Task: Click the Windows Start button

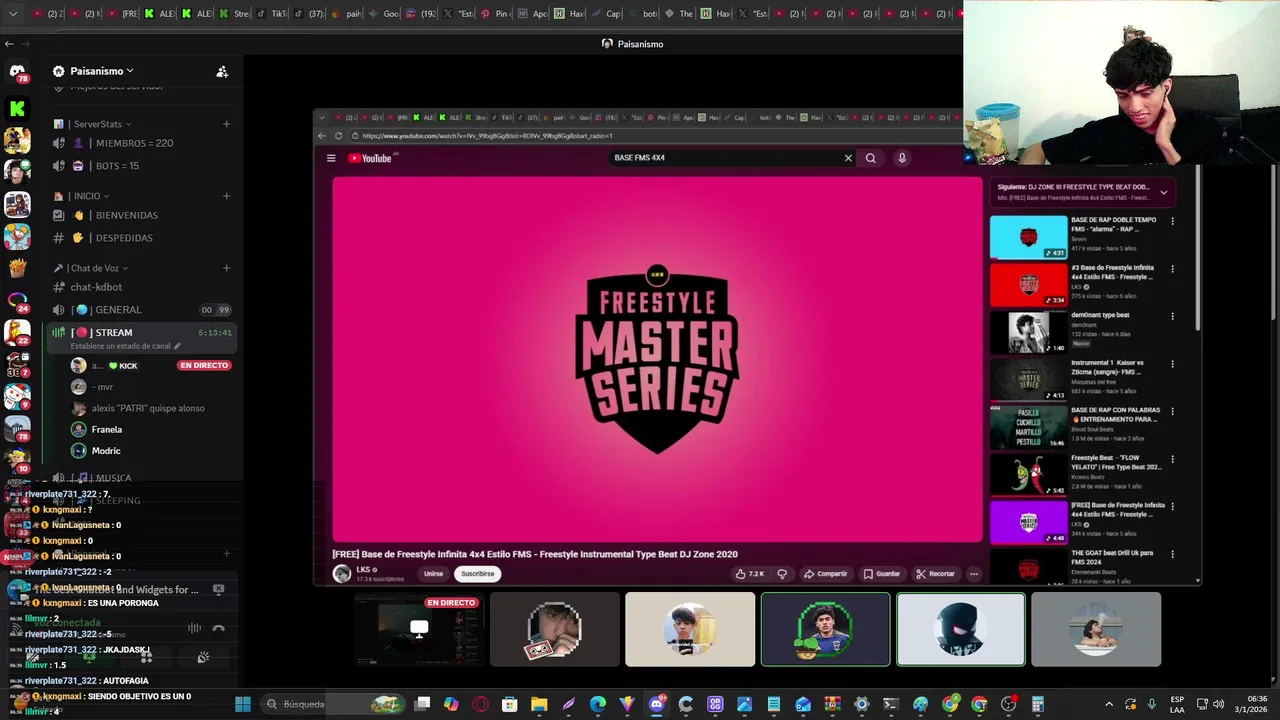Action: click(x=242, y=704)
